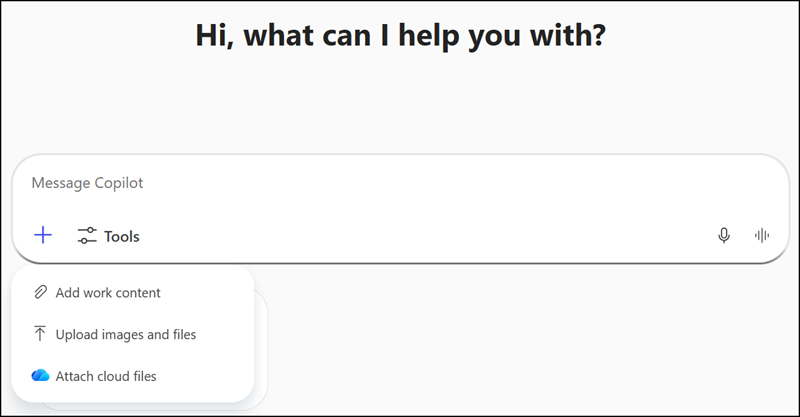The width and height of the screenshot is (800, 417).
Task: Click the upload arrow icon
Action: point(40,334)
